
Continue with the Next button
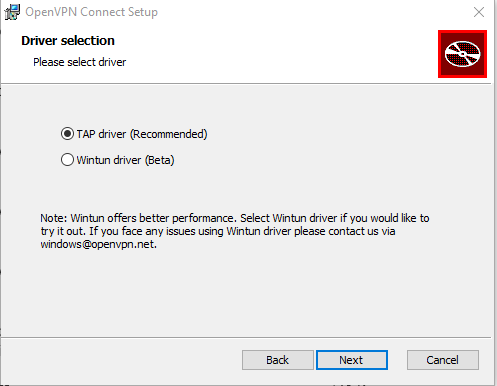(x=352, y=360)
